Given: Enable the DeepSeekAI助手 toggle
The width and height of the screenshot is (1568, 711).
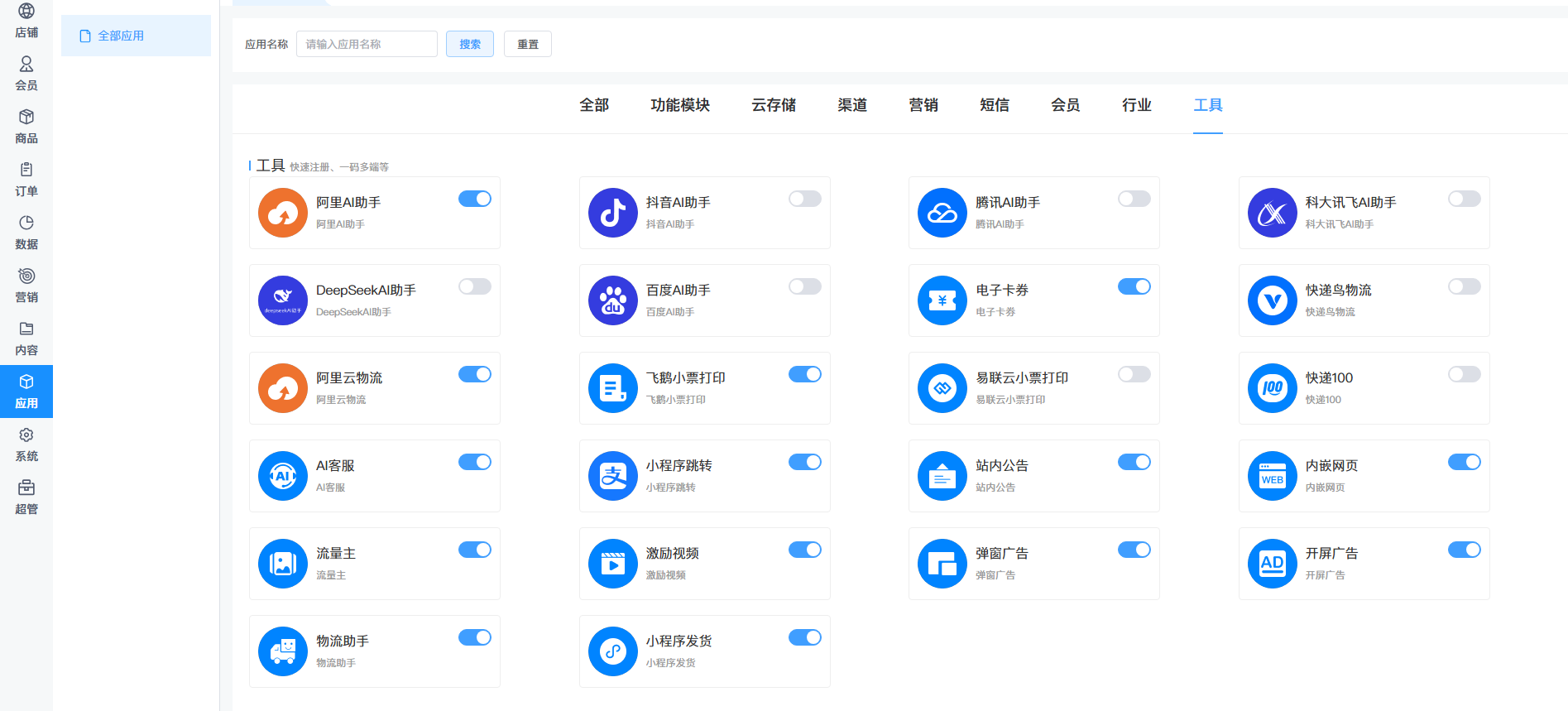Looking at the screenshot, I should point(475,286).
